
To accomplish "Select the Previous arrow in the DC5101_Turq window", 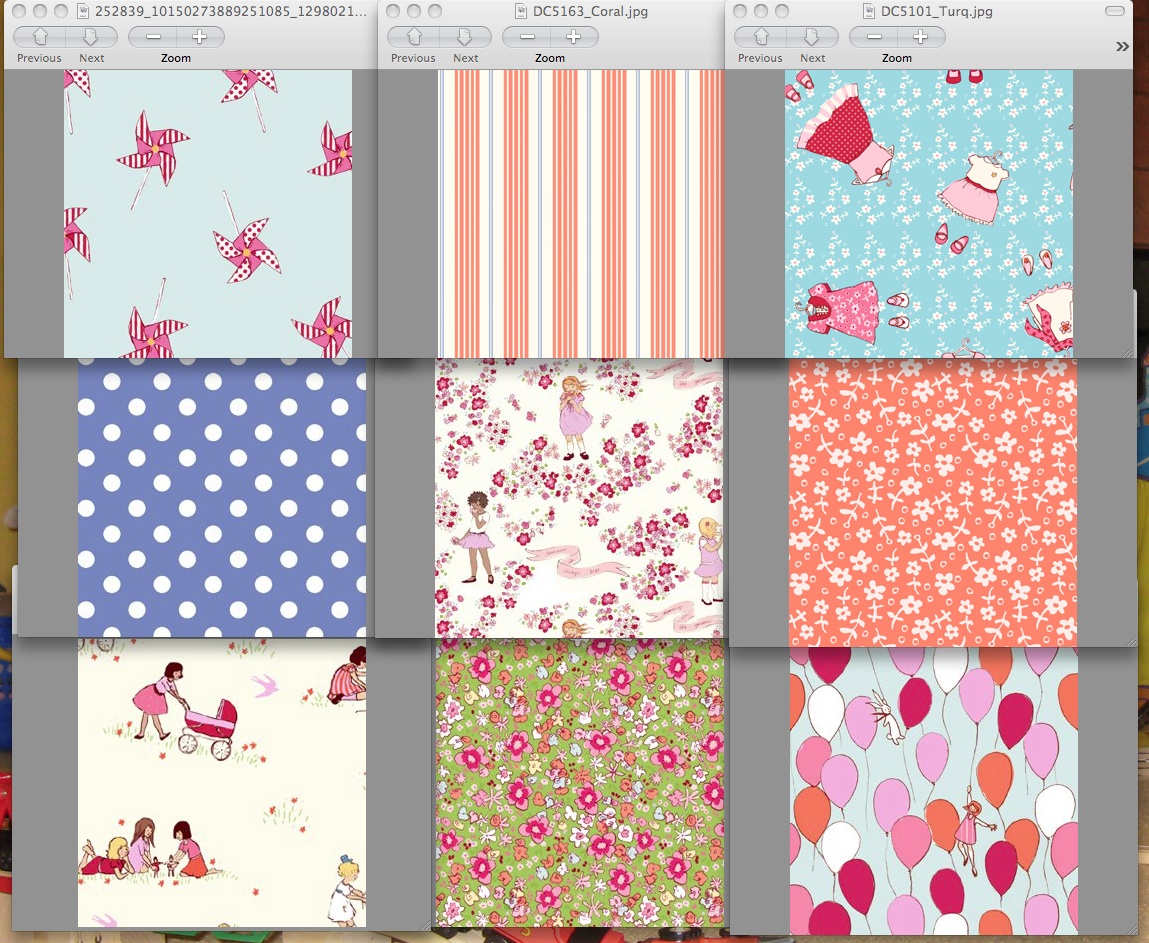I will 759,37.
